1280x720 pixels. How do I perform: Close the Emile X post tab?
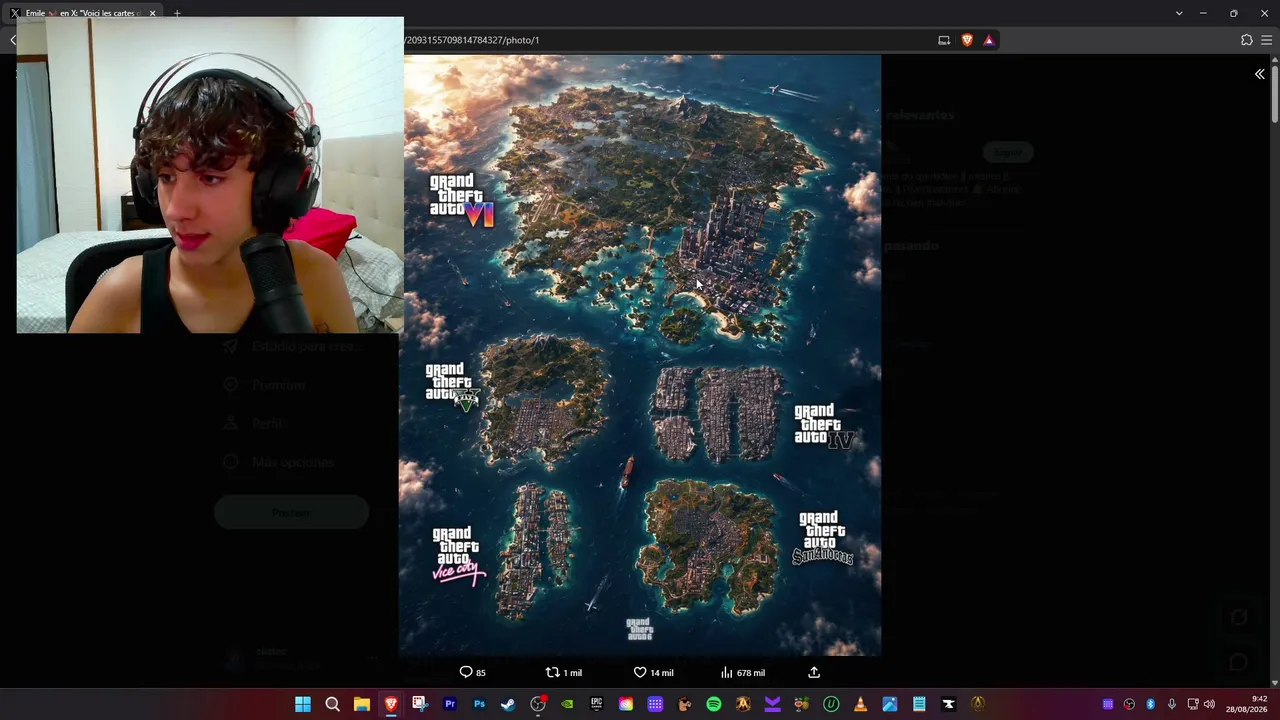tap(152, 13)
